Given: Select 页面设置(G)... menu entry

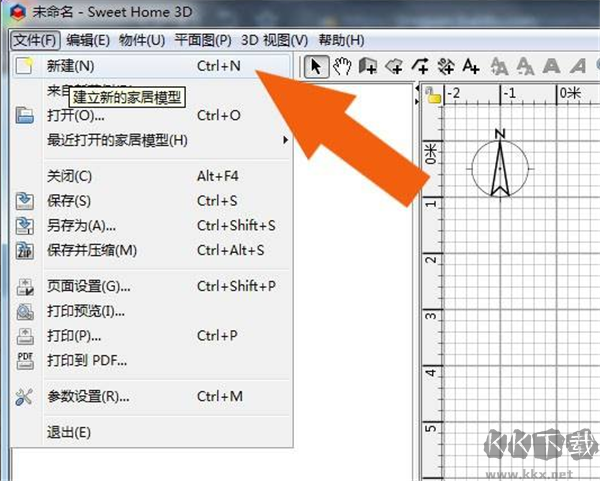Looking at the screenshot, I should click(152, 286).
